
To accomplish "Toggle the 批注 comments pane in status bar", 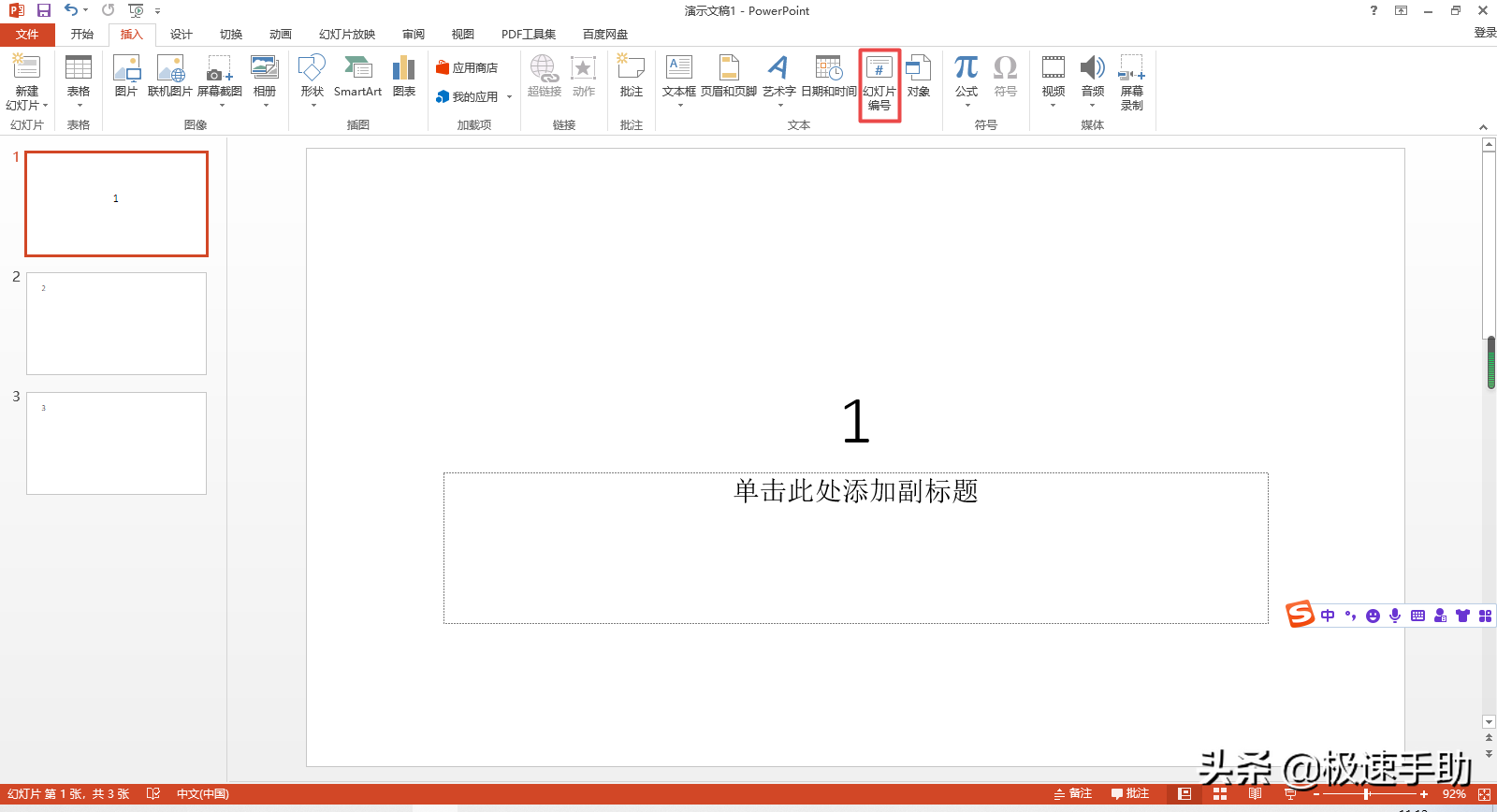I will coord(1130,793).
